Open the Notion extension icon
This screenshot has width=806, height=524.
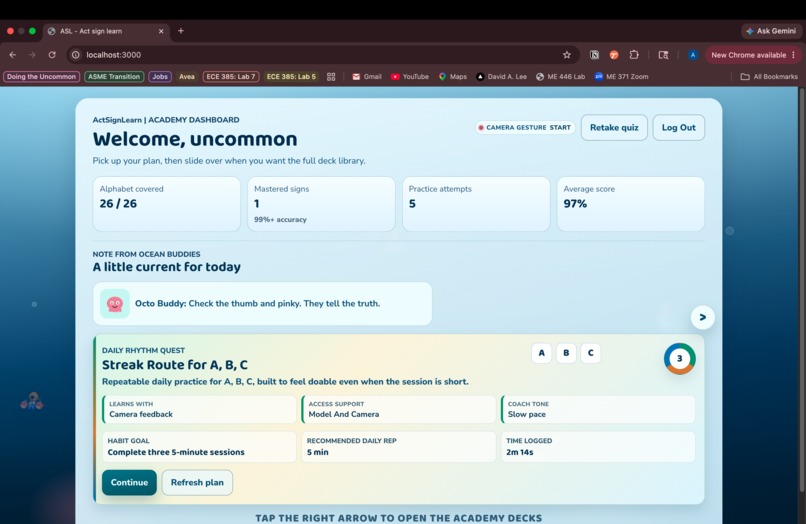(594, 55)
